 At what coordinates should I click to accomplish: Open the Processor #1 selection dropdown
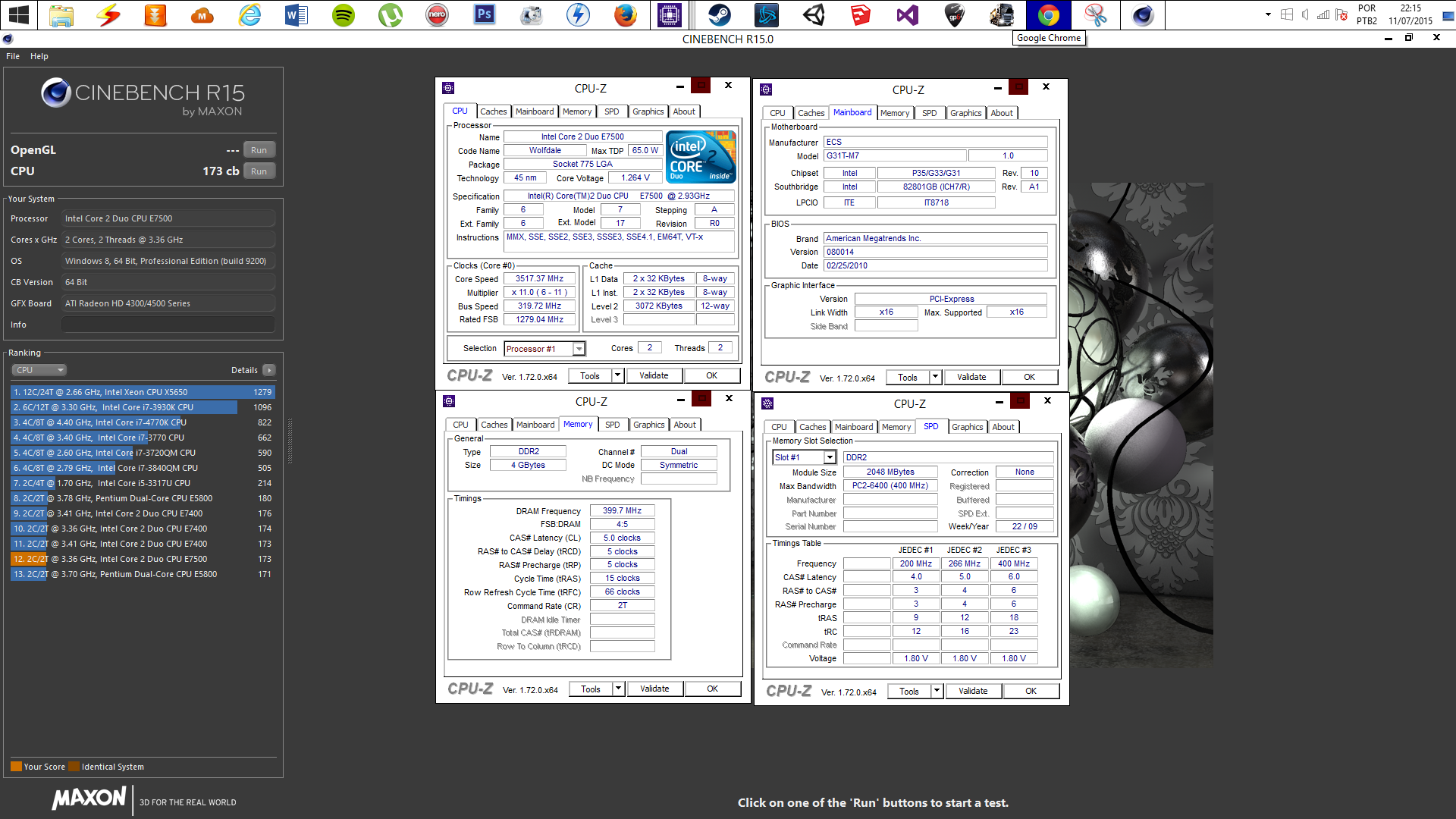579,349
